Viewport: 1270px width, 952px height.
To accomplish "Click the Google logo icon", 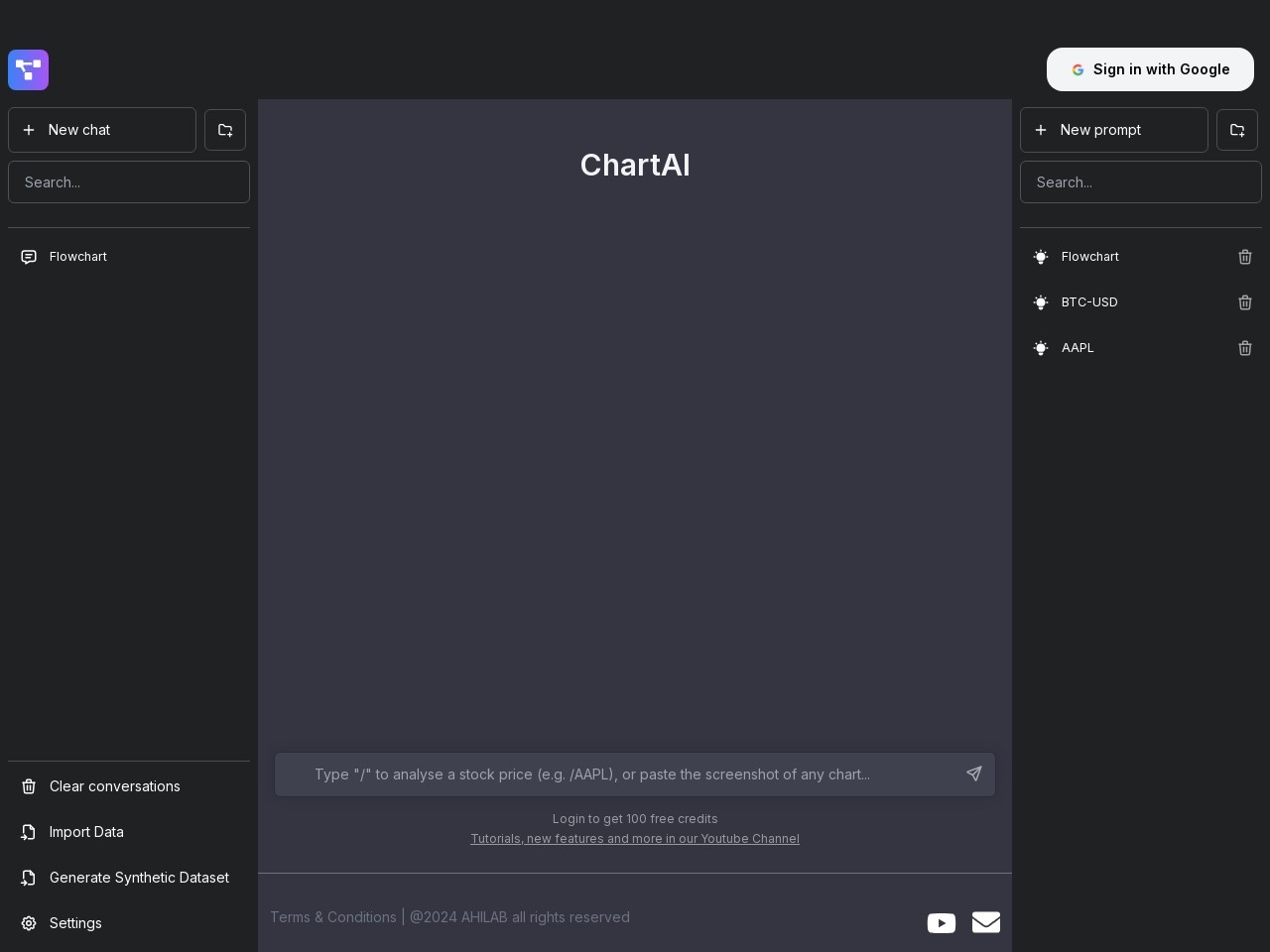I will pyautogui.click(x=1078, y=69).
